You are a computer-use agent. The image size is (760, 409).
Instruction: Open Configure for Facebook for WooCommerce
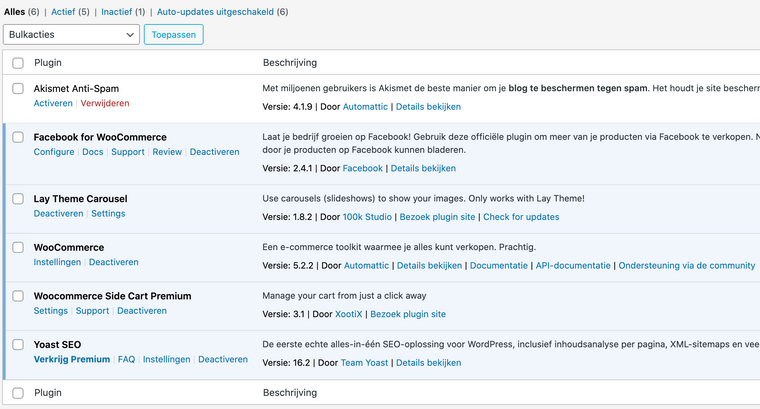(x=54, y=152)
